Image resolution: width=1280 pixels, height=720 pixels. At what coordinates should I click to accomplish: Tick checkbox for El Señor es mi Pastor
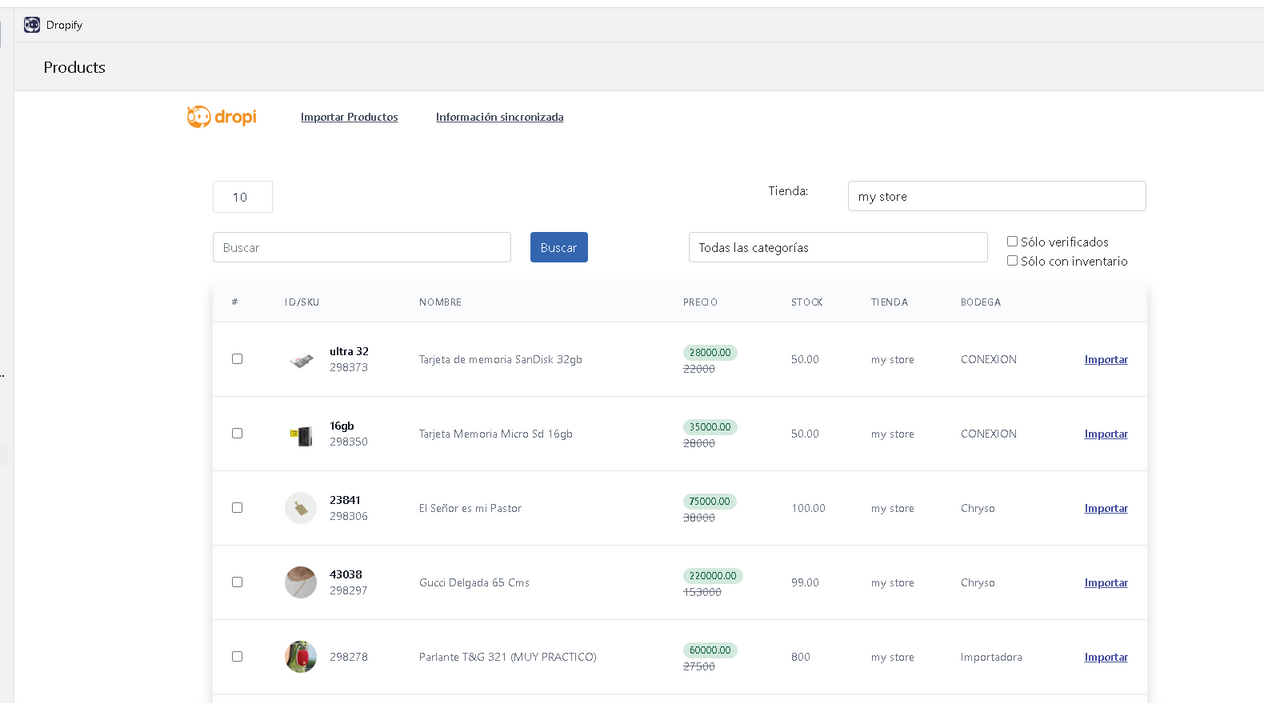[237, 508]
